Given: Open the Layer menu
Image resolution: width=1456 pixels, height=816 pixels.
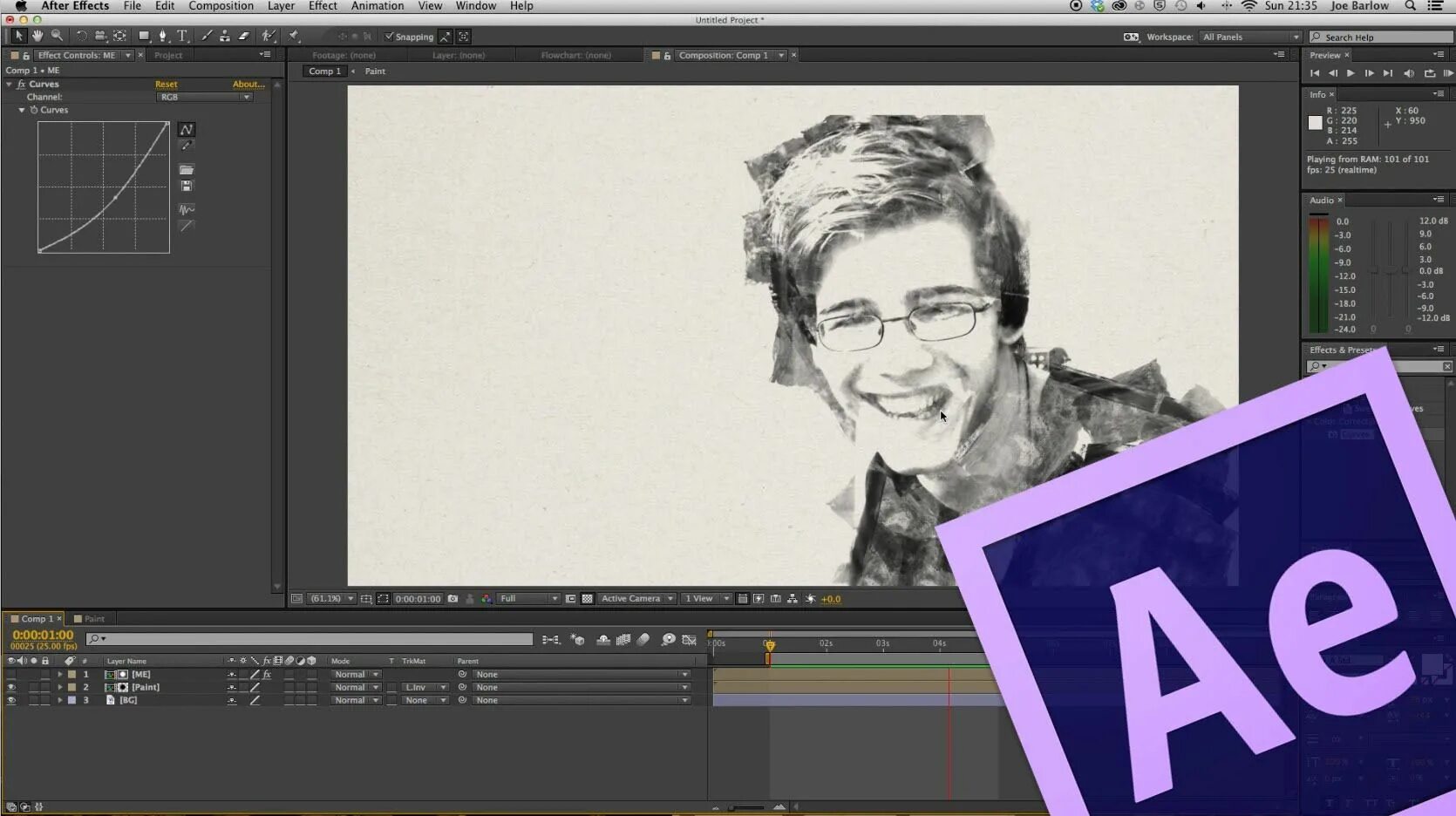Looking at the screenshot, I should coord(281,6).
